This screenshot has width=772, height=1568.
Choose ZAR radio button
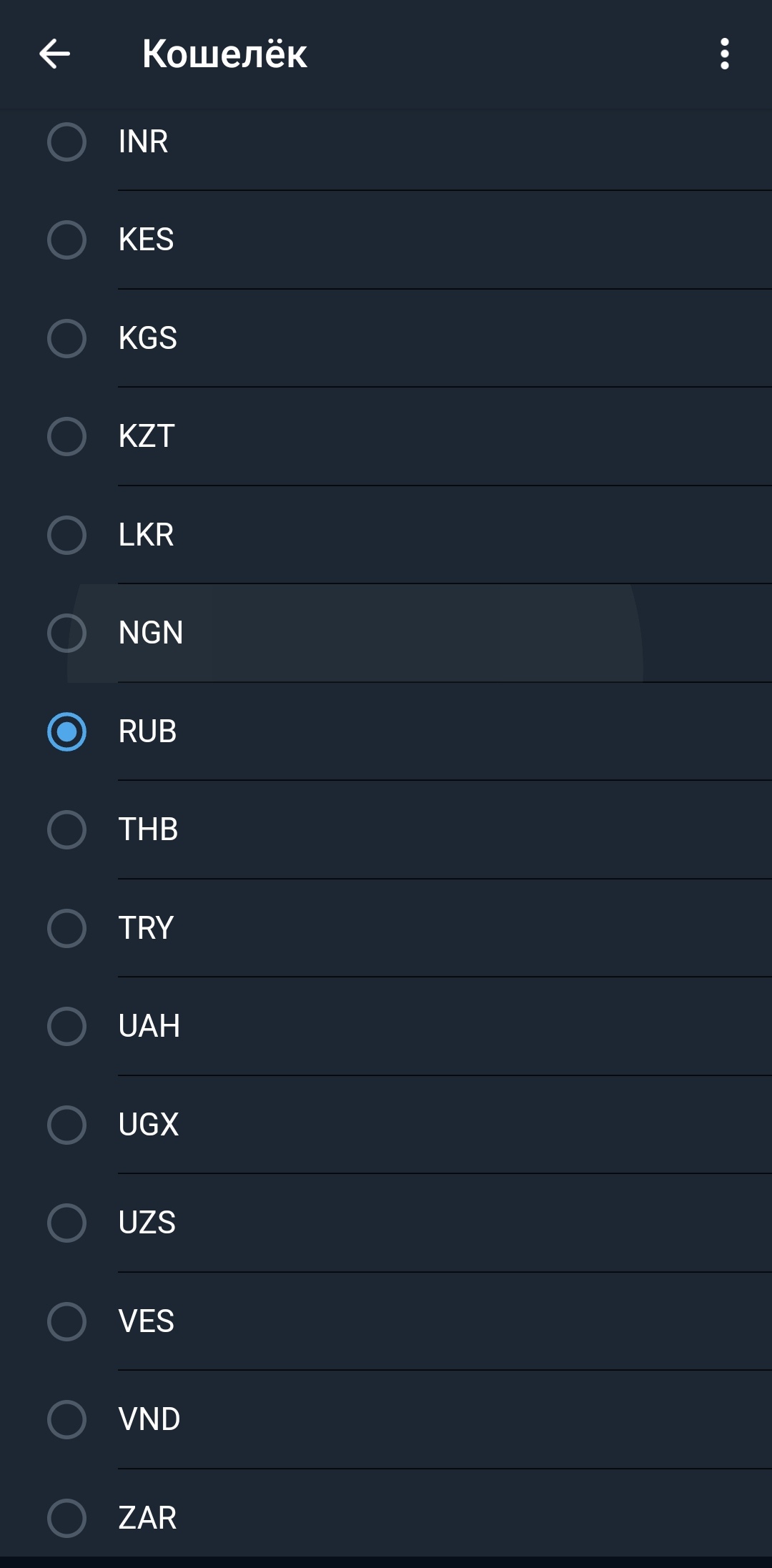[x=66, y=1518]
